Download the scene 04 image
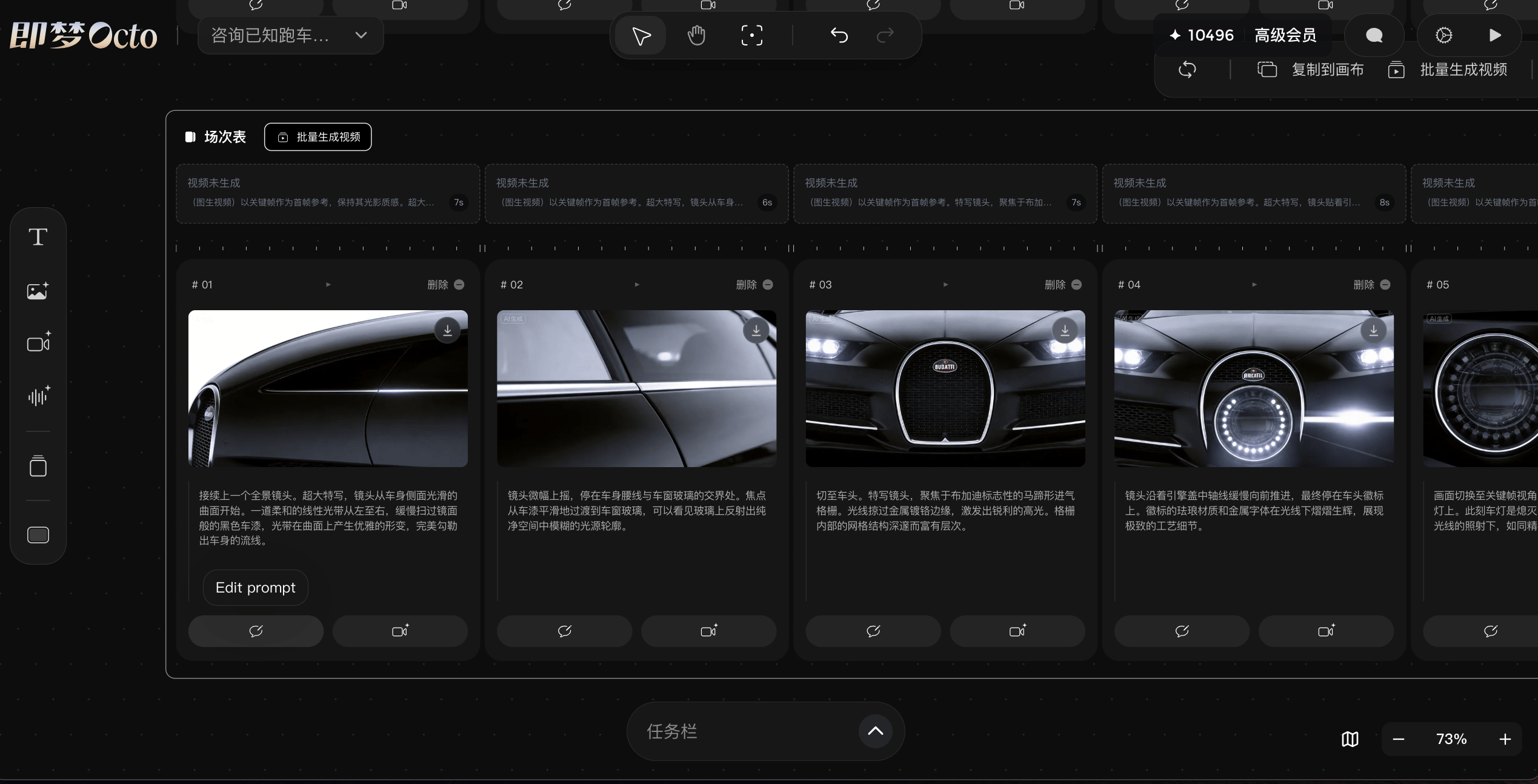1538x784 pixels. (x=1373, y=330)
